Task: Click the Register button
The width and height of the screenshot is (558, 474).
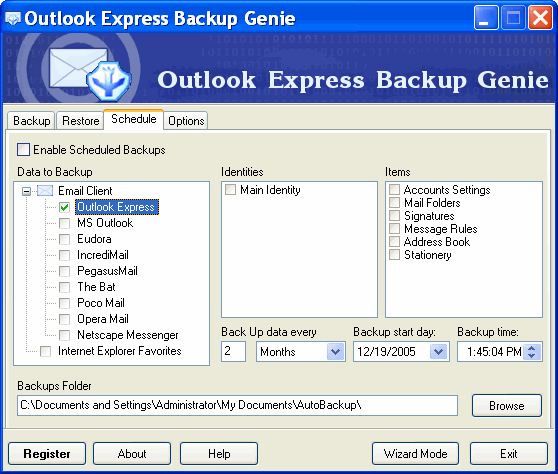Action: pyautogui.click(x=47, y=454)
